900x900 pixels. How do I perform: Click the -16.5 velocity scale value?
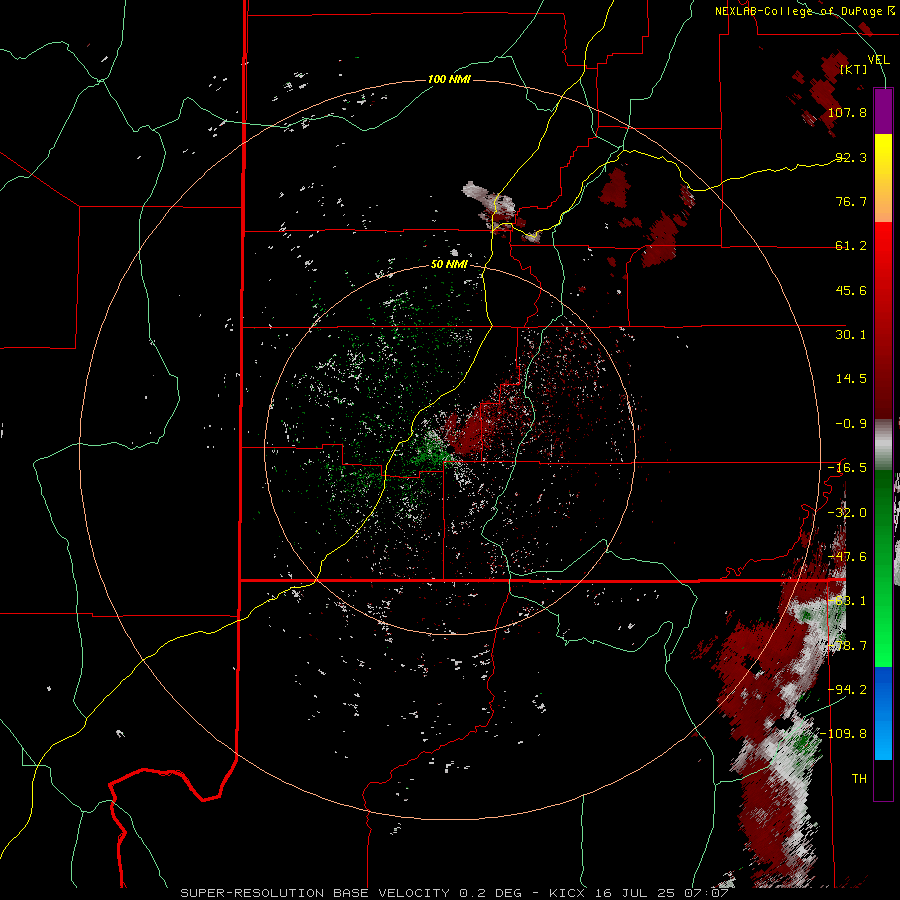847,468
